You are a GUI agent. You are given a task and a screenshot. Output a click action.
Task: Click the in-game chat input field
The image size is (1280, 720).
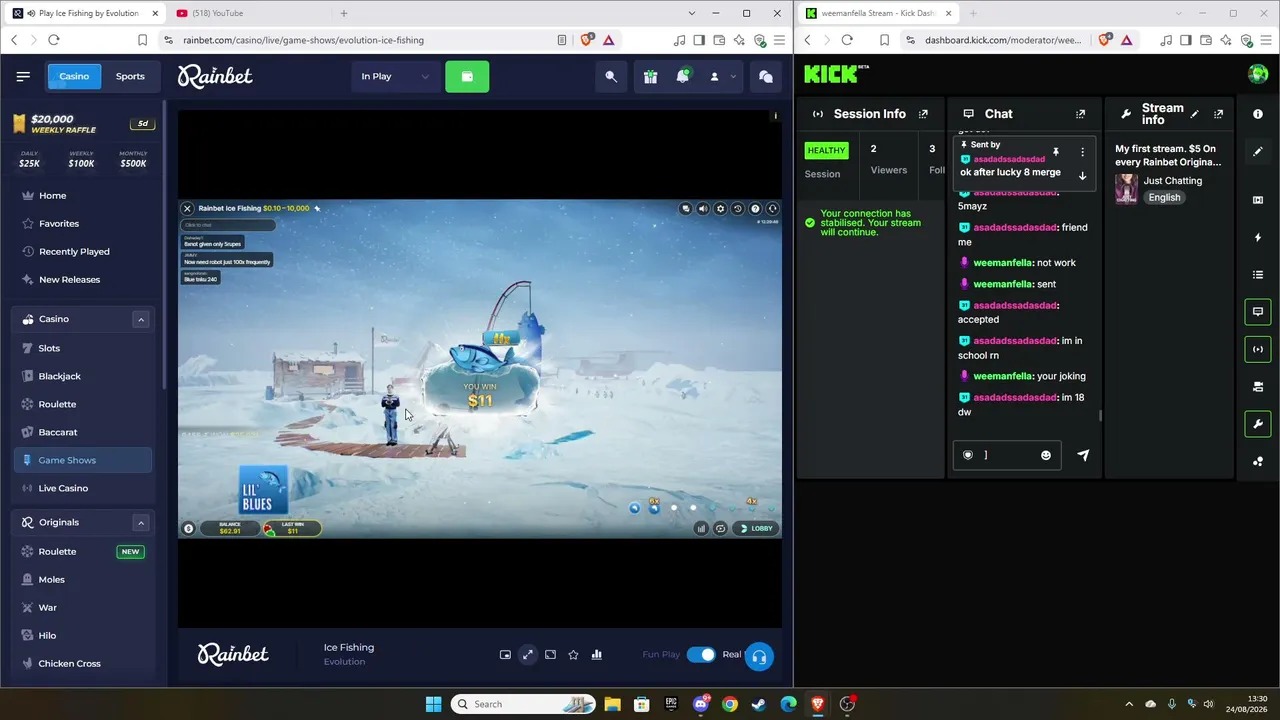[228, 225]
